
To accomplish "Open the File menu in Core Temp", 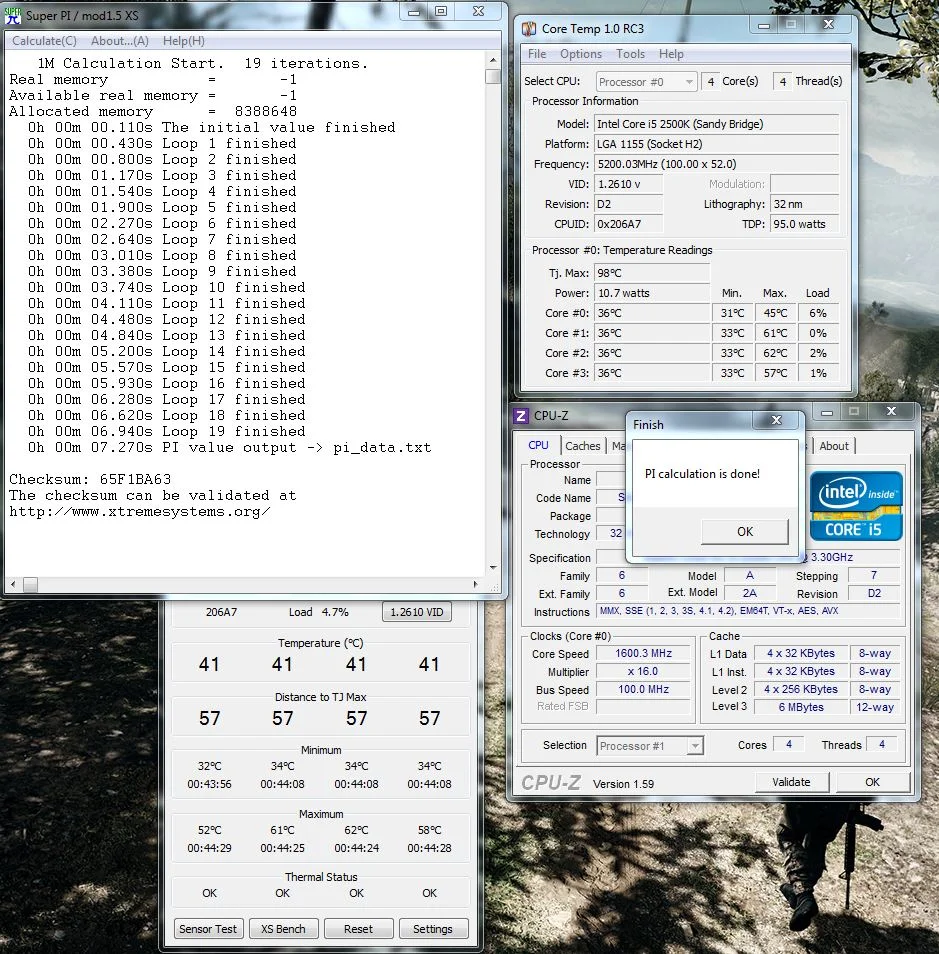I will [537, 54].
